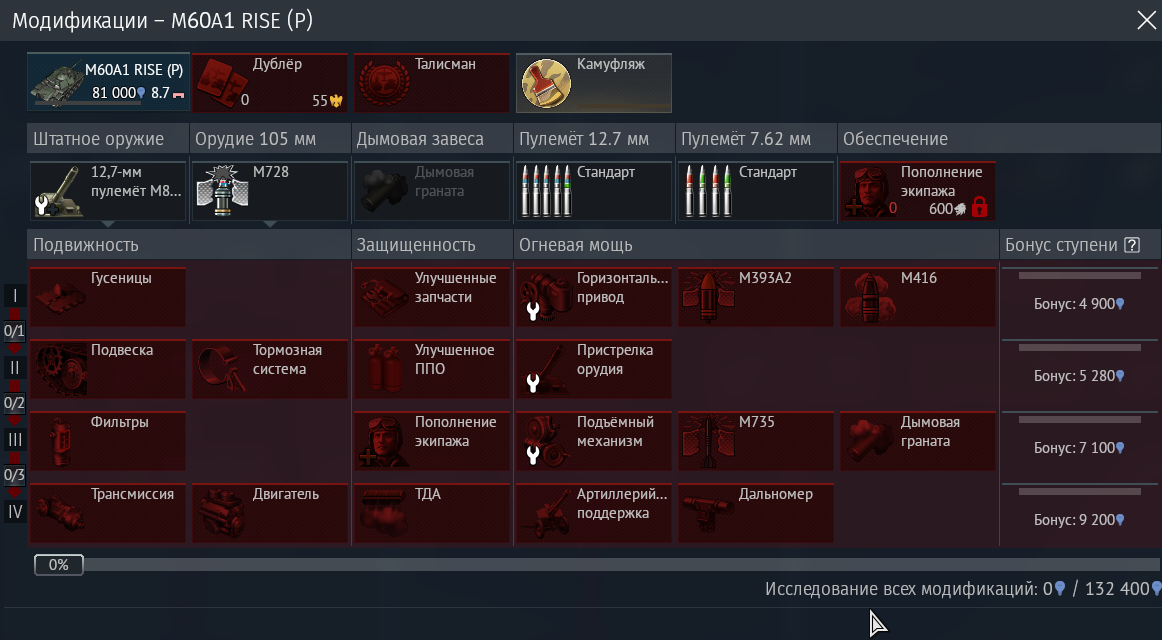
Task: Close the Модификации window
Action: (x=1146, y=20)
